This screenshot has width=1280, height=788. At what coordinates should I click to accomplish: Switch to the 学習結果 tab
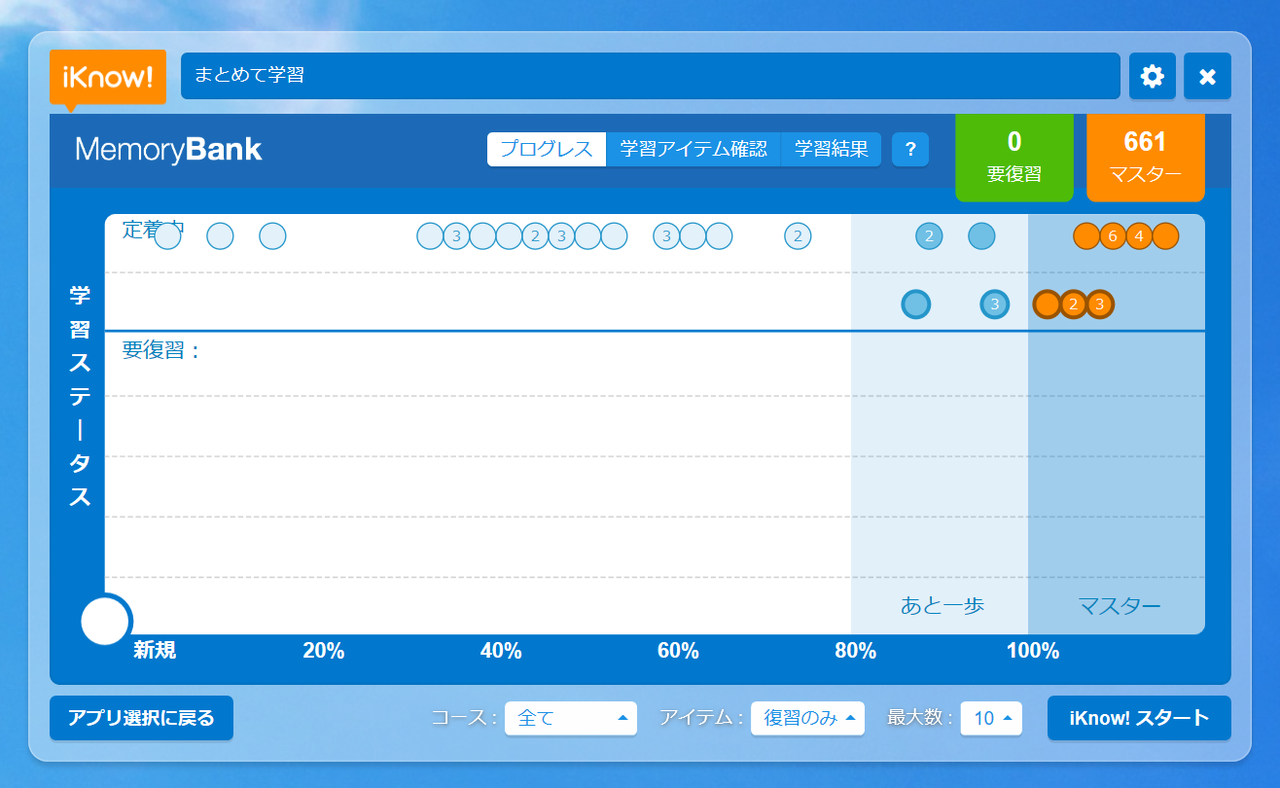831,150
